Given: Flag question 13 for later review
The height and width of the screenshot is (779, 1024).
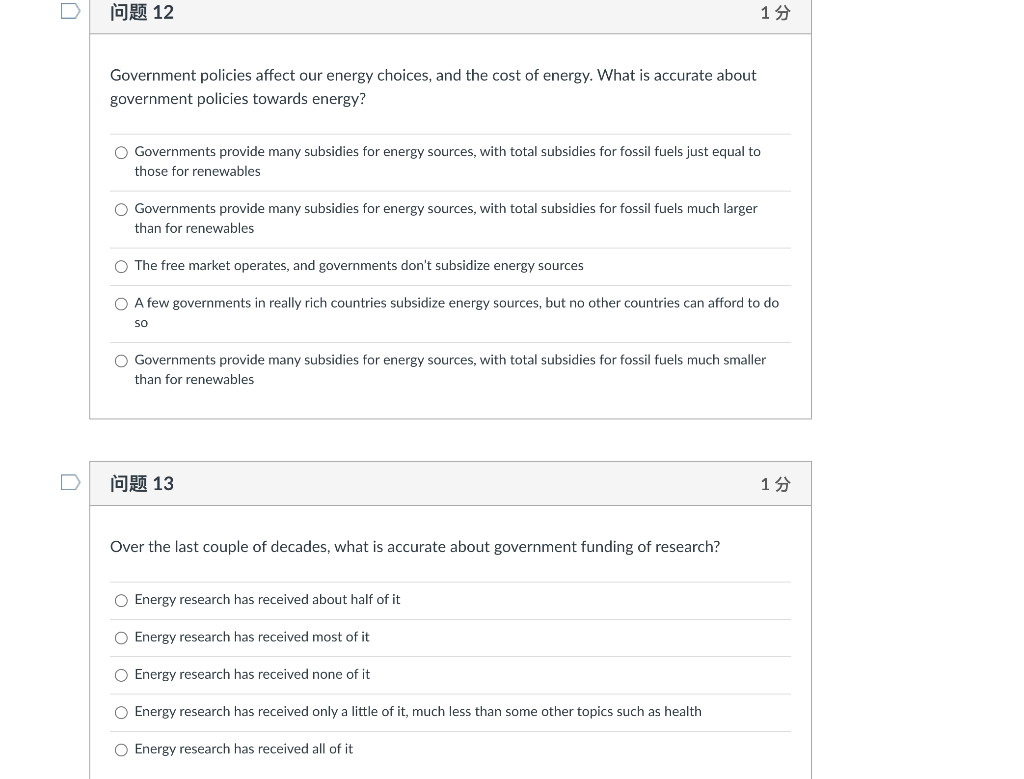Looking at the screenshot, I should 68,481.
